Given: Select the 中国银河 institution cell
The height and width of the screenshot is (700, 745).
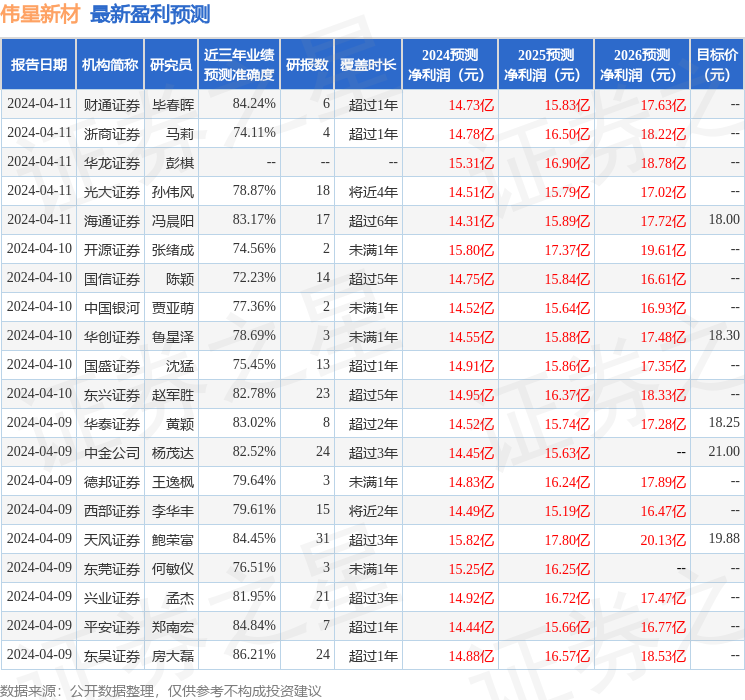Looking at the screenshot, I should pos(112,307).
